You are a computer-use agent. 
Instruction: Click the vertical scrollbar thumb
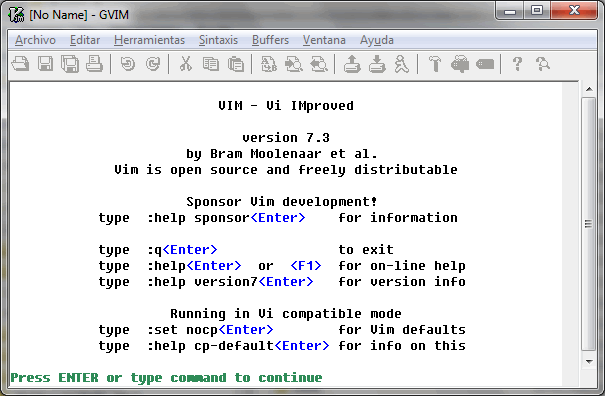[x=589, y=224]
